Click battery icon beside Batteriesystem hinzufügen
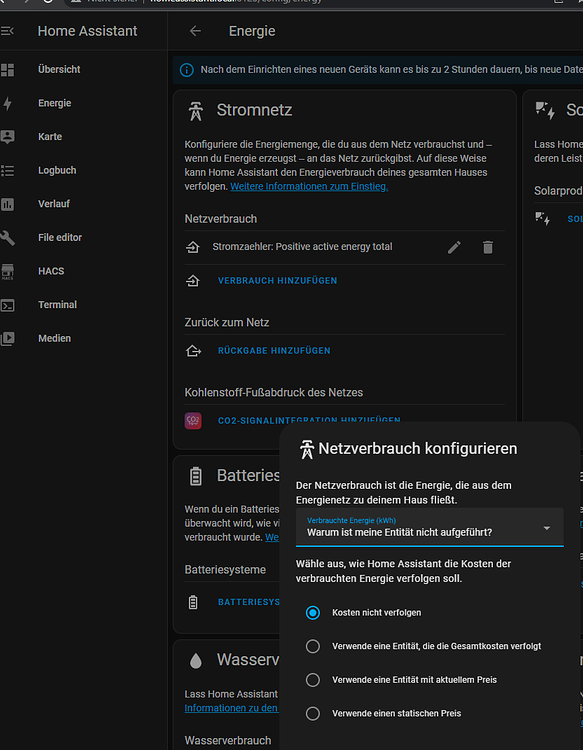The width and height of the screenshot is (583, 750). tap(193, 602)
